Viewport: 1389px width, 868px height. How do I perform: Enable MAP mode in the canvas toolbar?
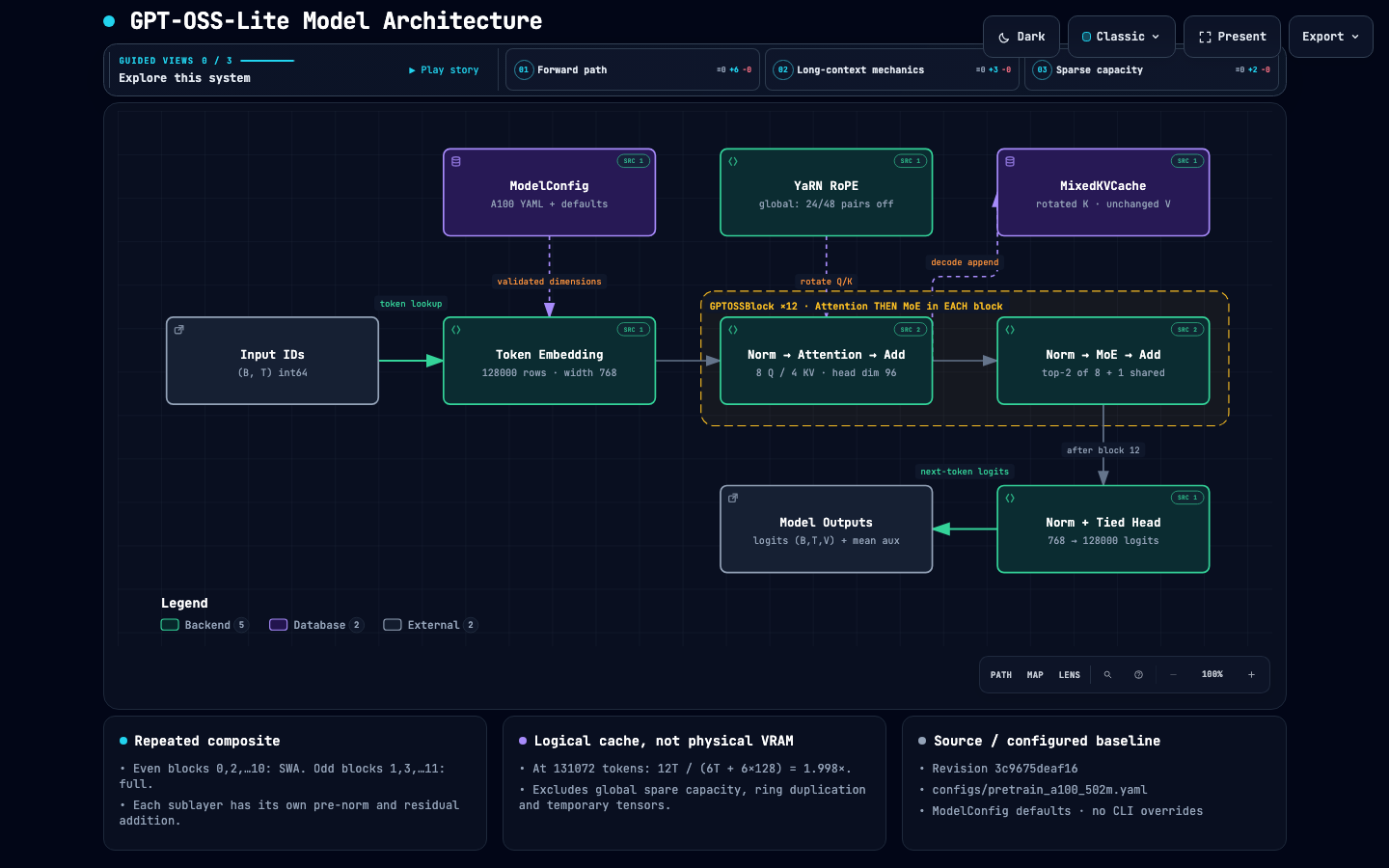pos(1035,675)
